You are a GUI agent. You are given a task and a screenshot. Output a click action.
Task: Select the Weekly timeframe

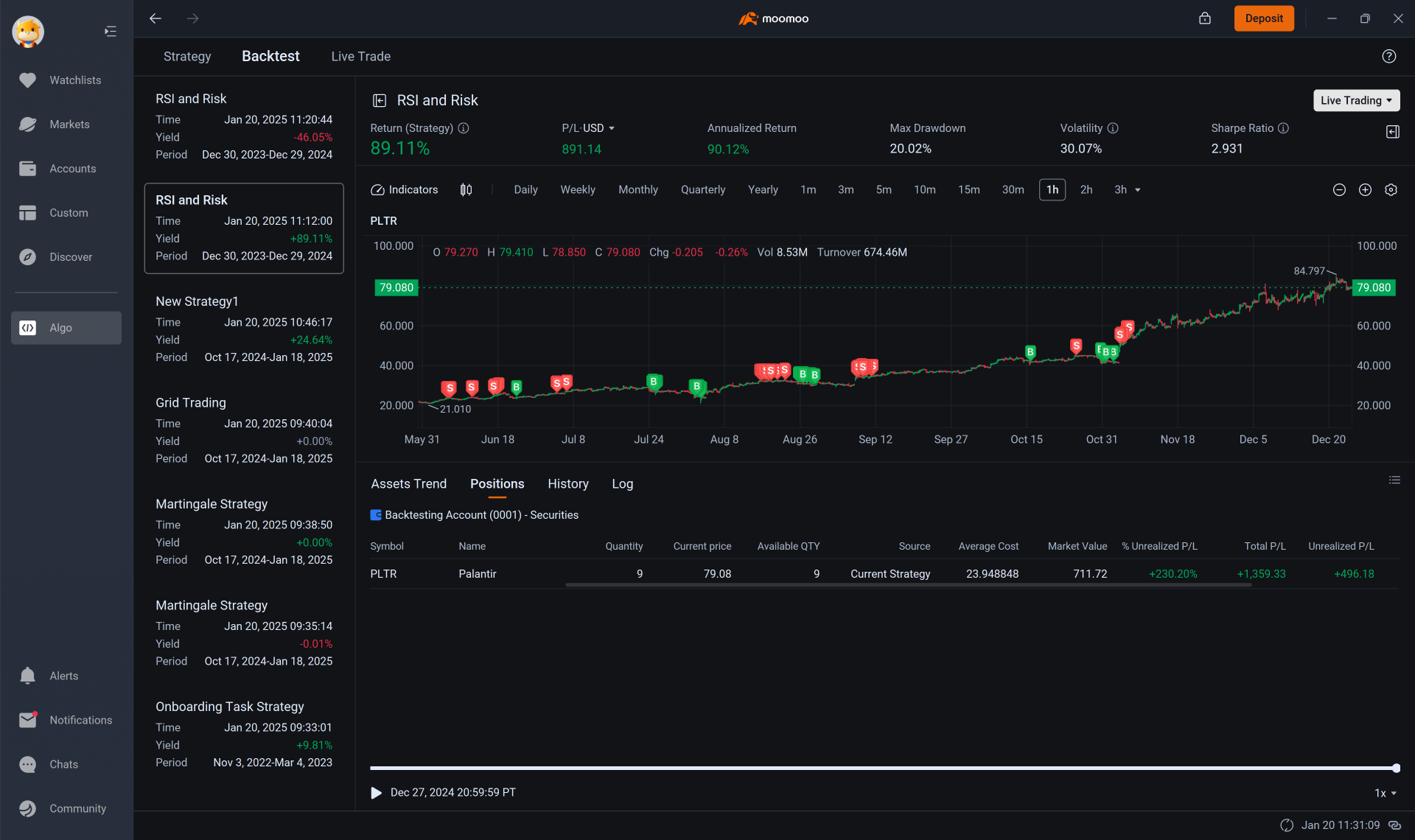(578, 190)
